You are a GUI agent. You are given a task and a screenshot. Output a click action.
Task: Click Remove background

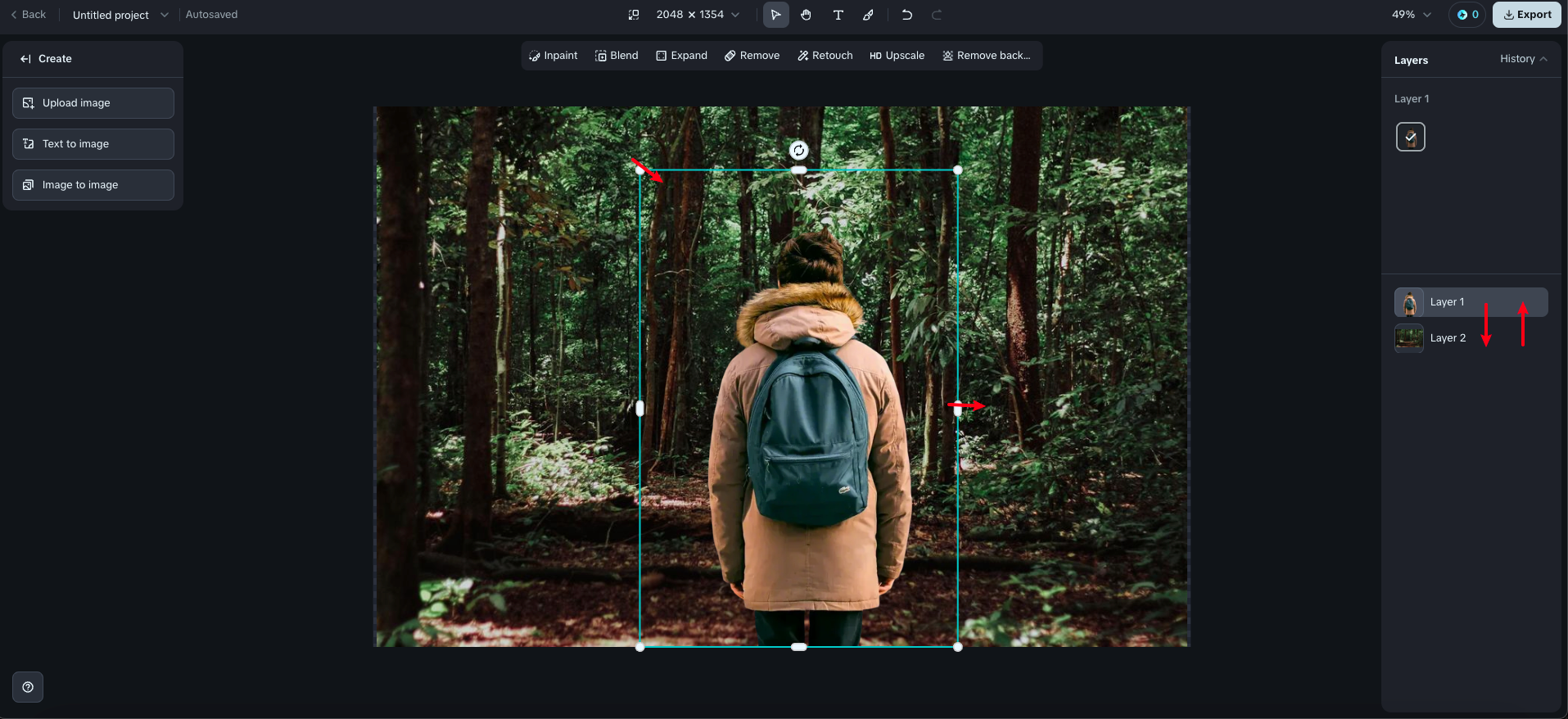[986, 56]
